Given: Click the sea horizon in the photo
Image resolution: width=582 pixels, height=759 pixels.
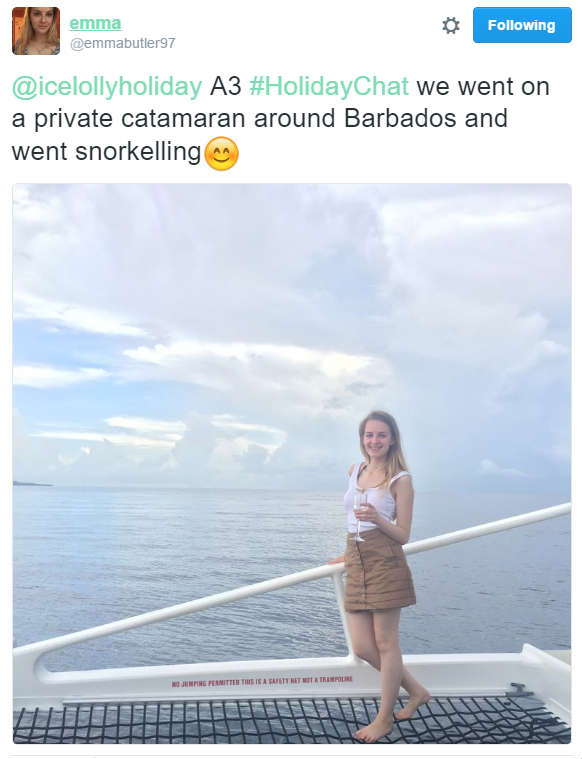Looking at the screenshot, I should point(194,487).
